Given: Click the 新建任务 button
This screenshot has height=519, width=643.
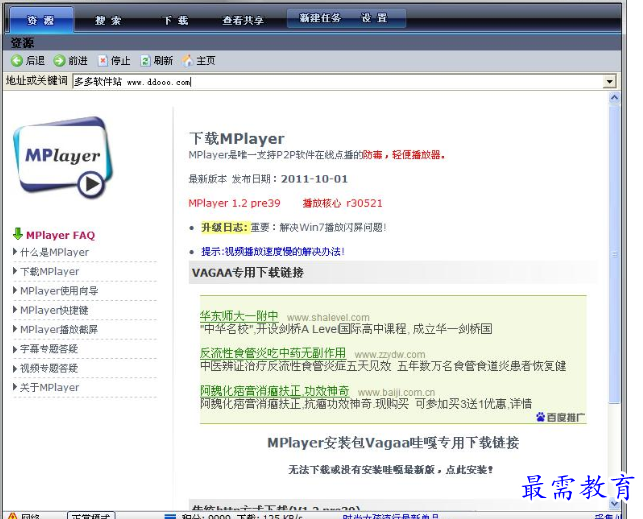Looking at the screenshot, I should tap(320, 18).
